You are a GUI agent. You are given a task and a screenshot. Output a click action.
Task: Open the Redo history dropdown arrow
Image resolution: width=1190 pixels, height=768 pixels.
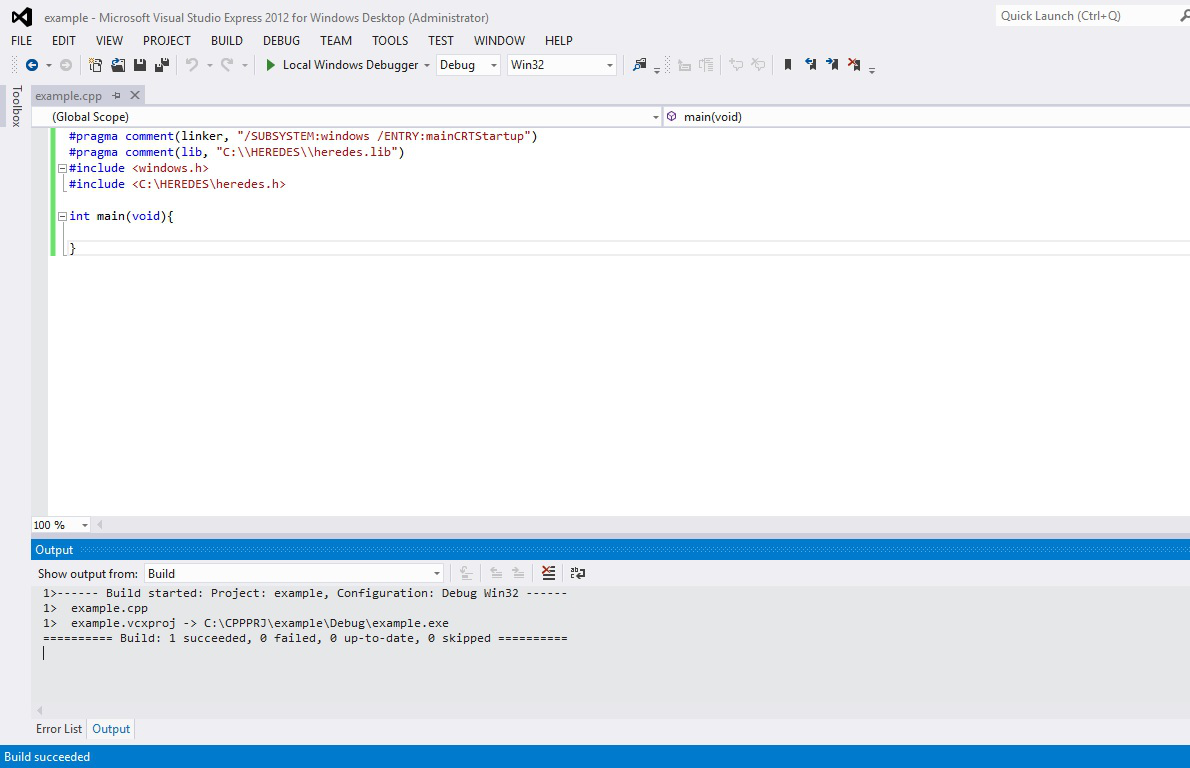[x=244, y=66]
